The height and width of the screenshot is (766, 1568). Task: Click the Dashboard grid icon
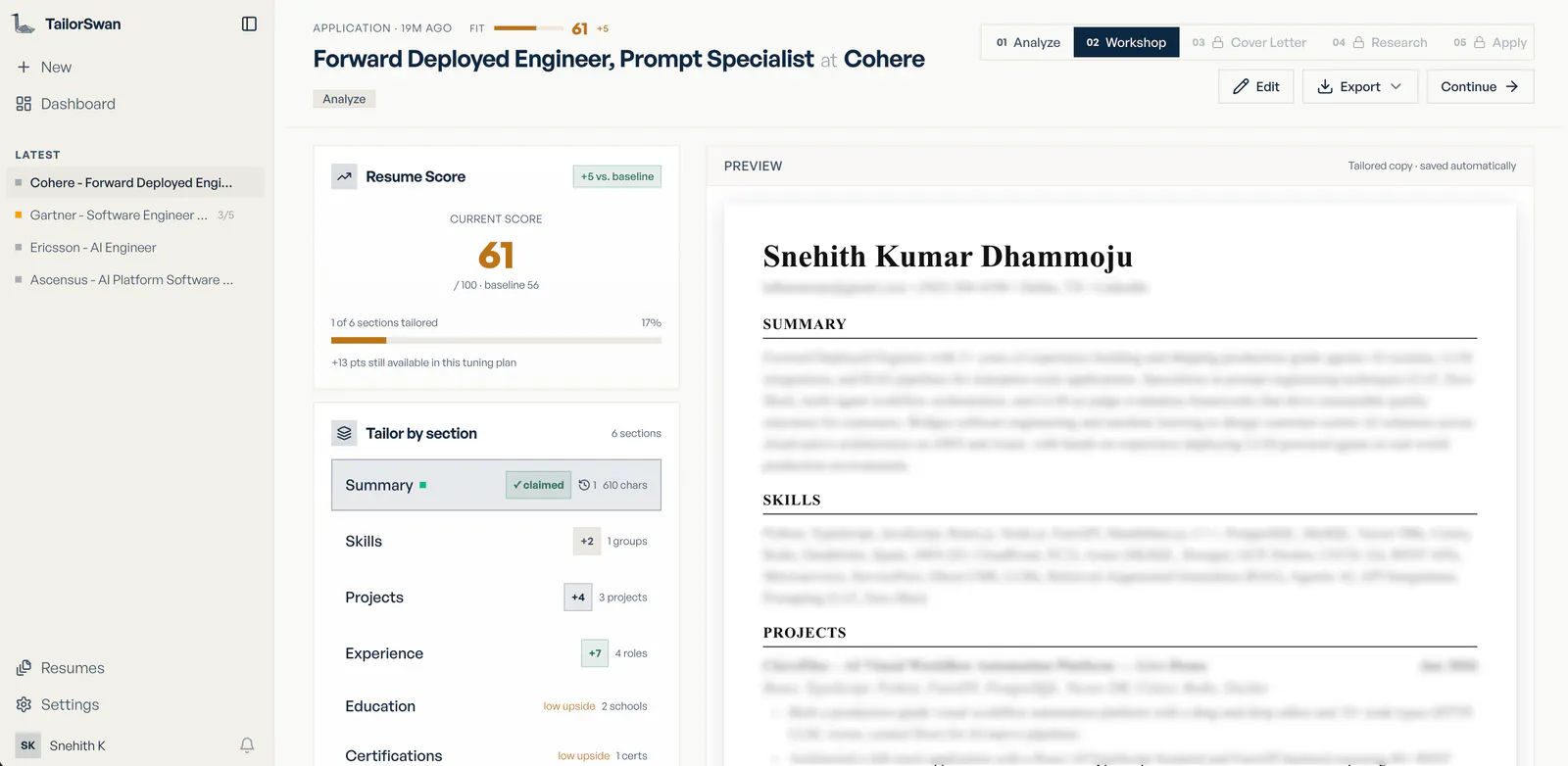[x=24, y=104]
